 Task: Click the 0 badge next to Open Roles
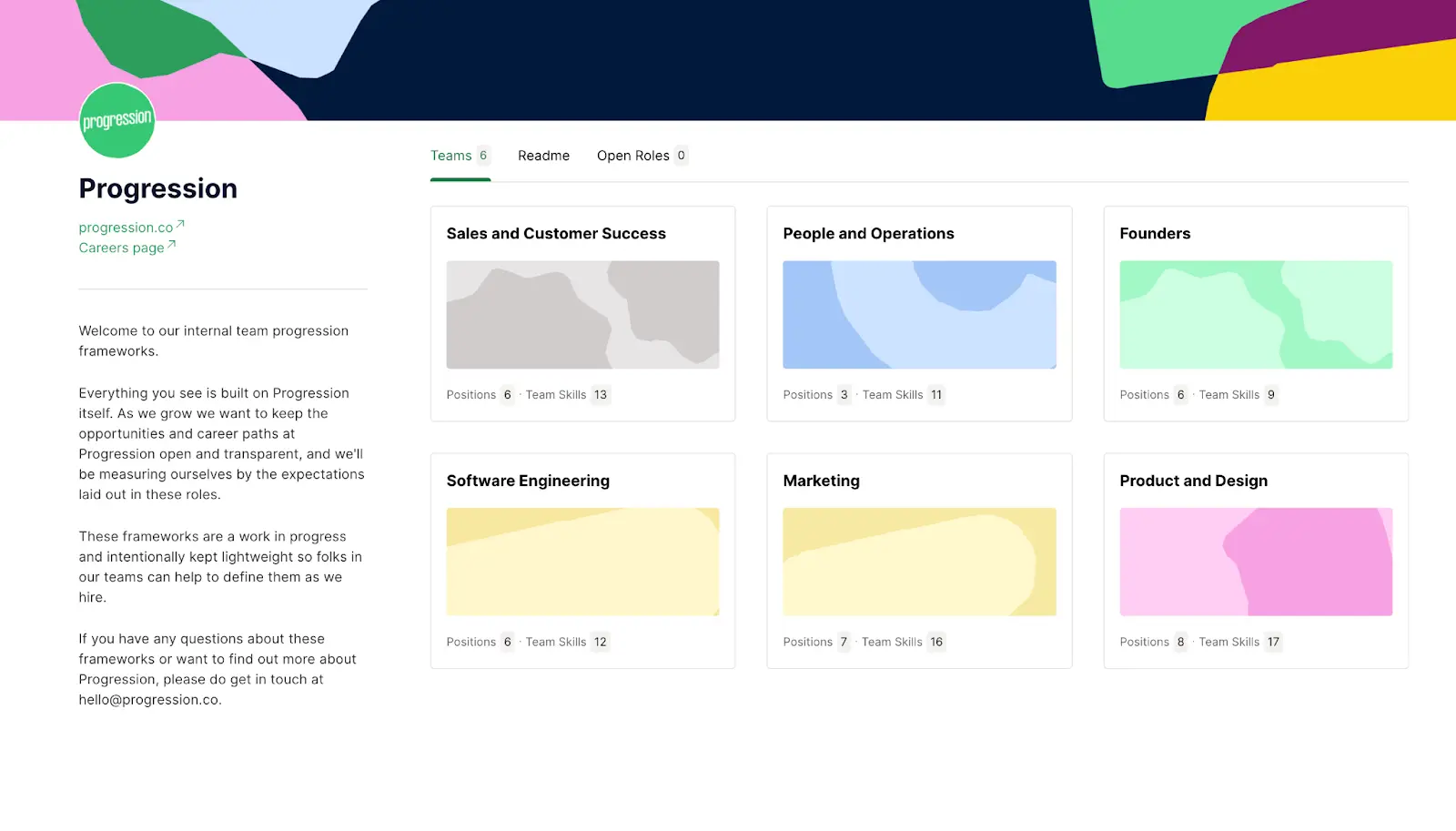coord(682,156)
